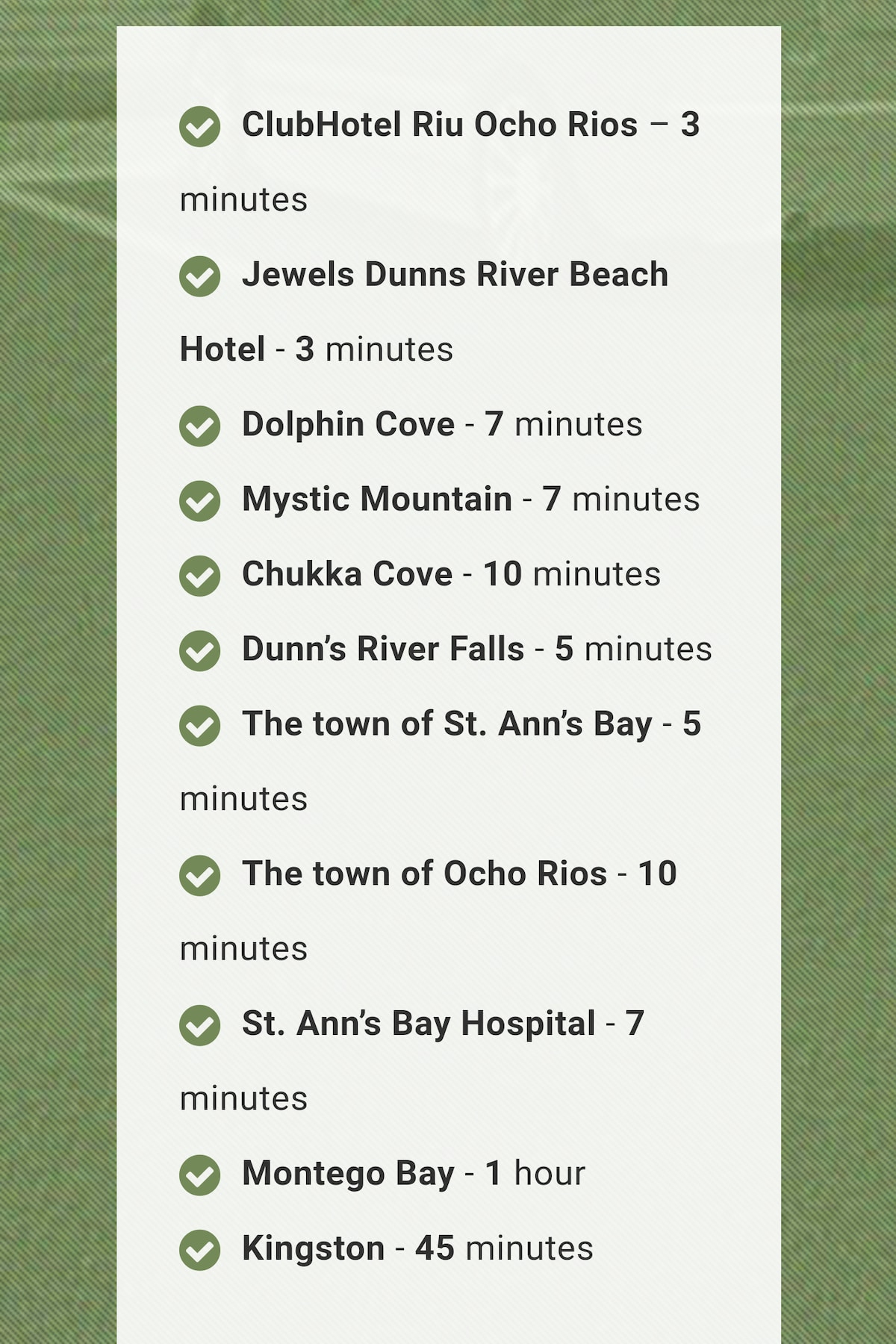Click the checkmark icon beside ClubHotel Riu Ocho Rios
The image size is (896, 1344).
click(x=199, y=126)
